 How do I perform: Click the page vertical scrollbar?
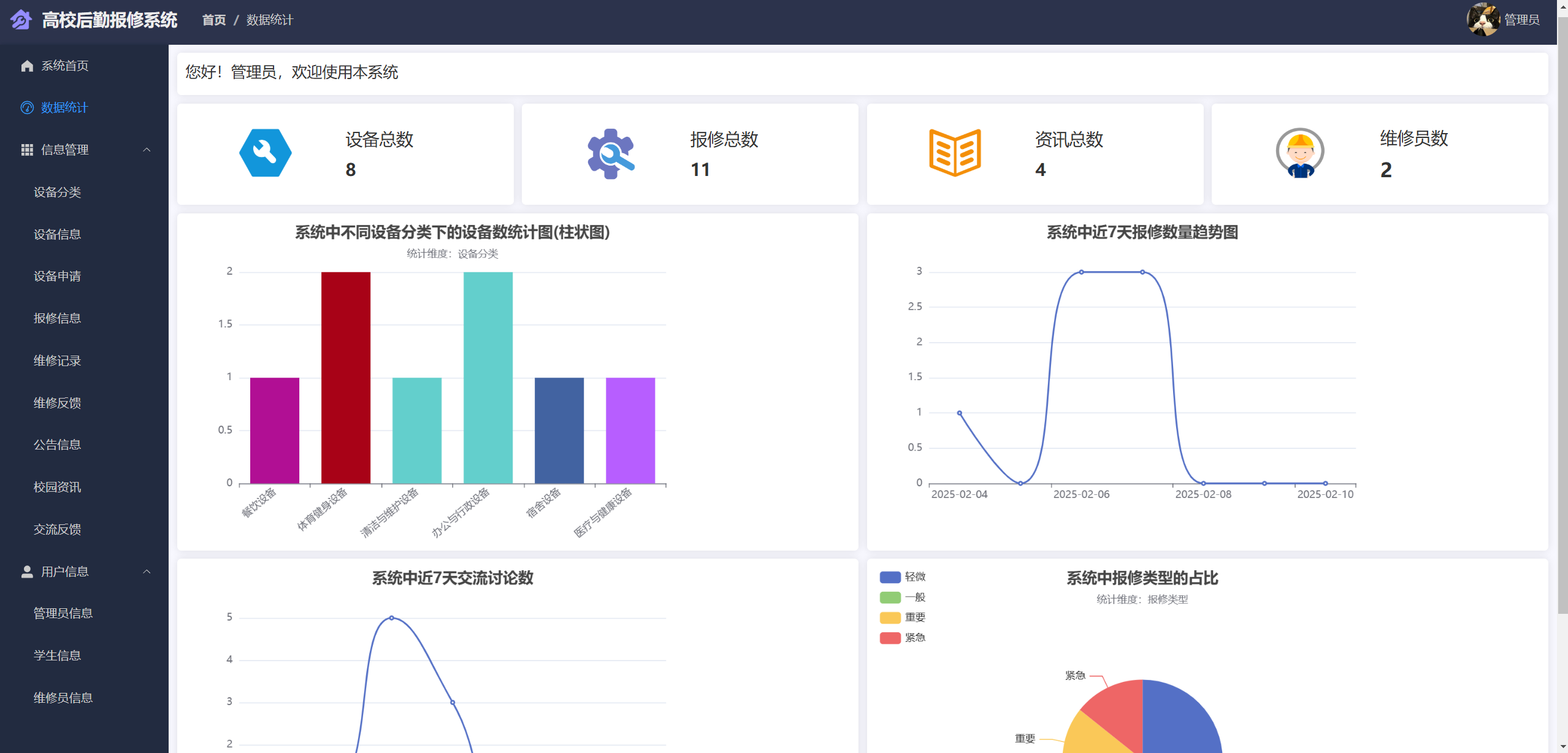tap(1562, 307)
